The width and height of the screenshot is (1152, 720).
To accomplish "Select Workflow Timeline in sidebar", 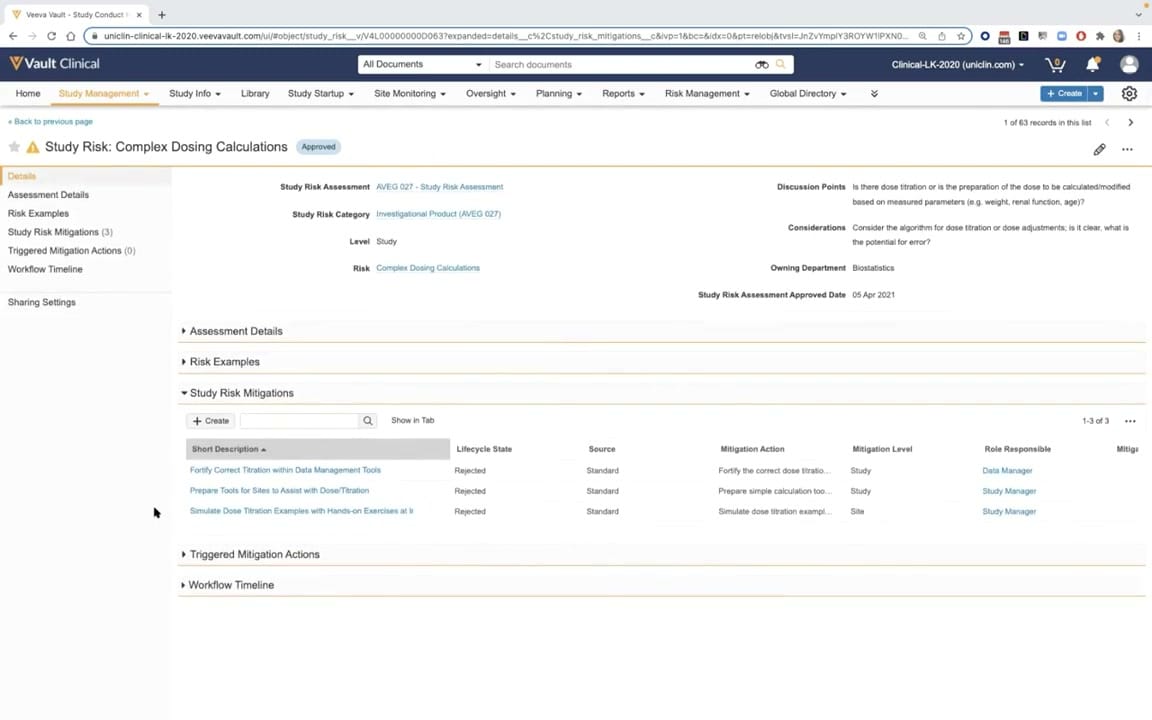I will 46,270.
